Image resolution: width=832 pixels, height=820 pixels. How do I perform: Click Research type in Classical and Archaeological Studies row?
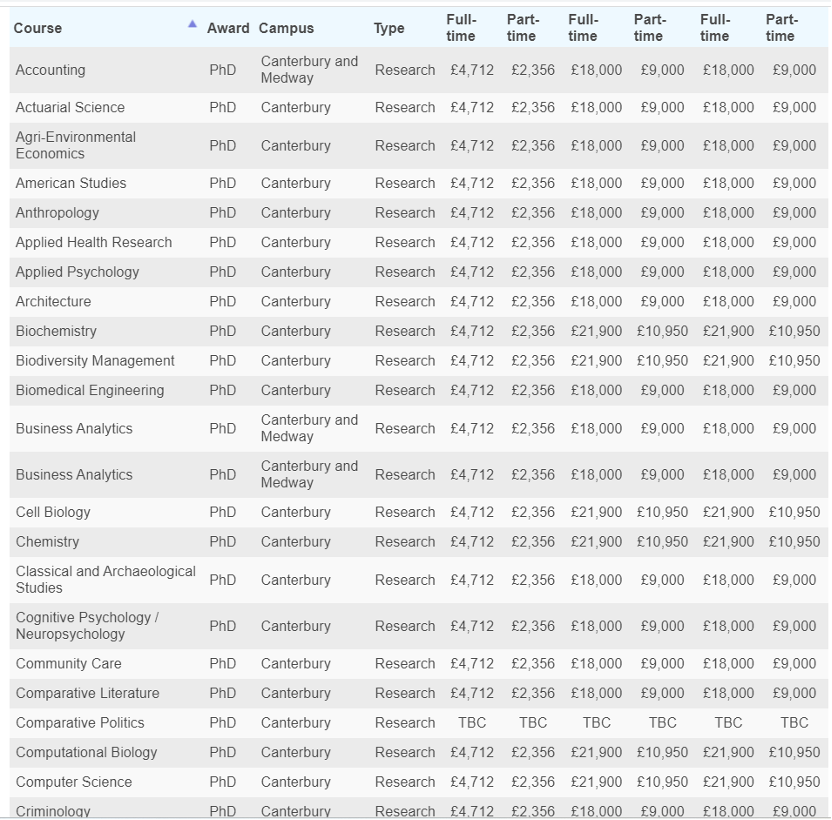(405, 580)
